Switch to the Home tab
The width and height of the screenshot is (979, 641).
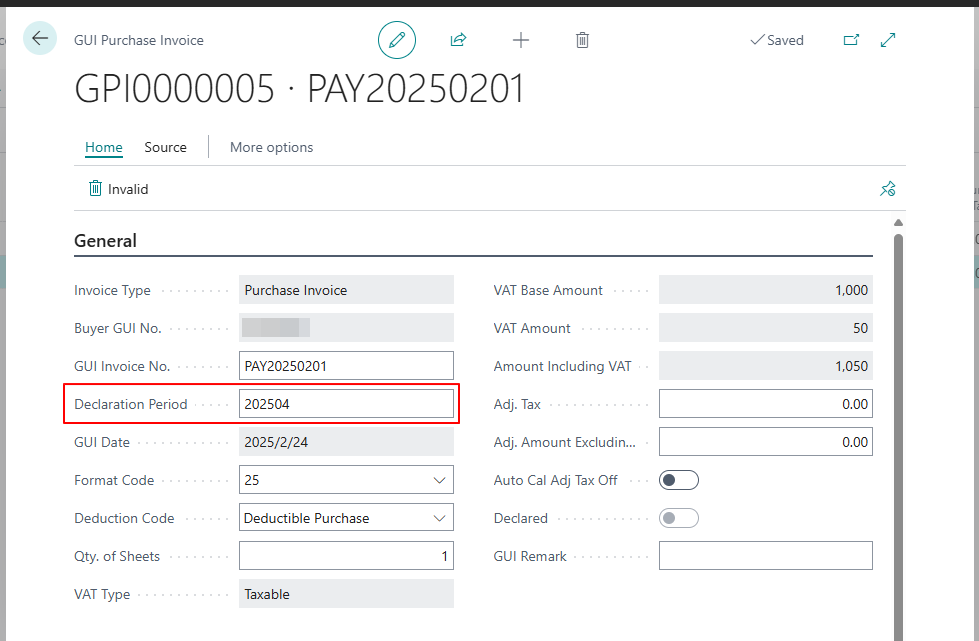tap(104, 147)
